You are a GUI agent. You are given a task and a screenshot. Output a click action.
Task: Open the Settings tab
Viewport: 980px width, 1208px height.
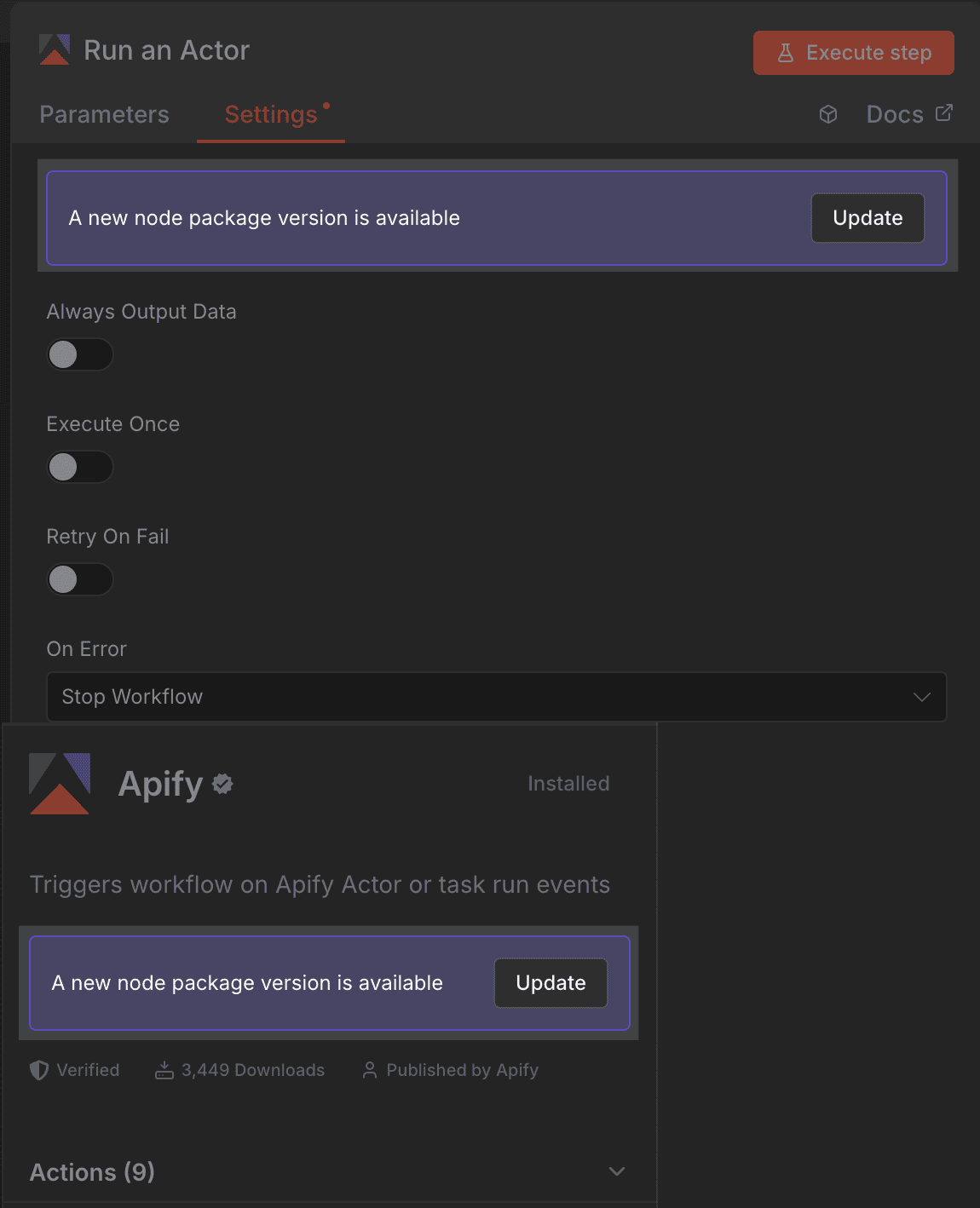click(270, 114)
